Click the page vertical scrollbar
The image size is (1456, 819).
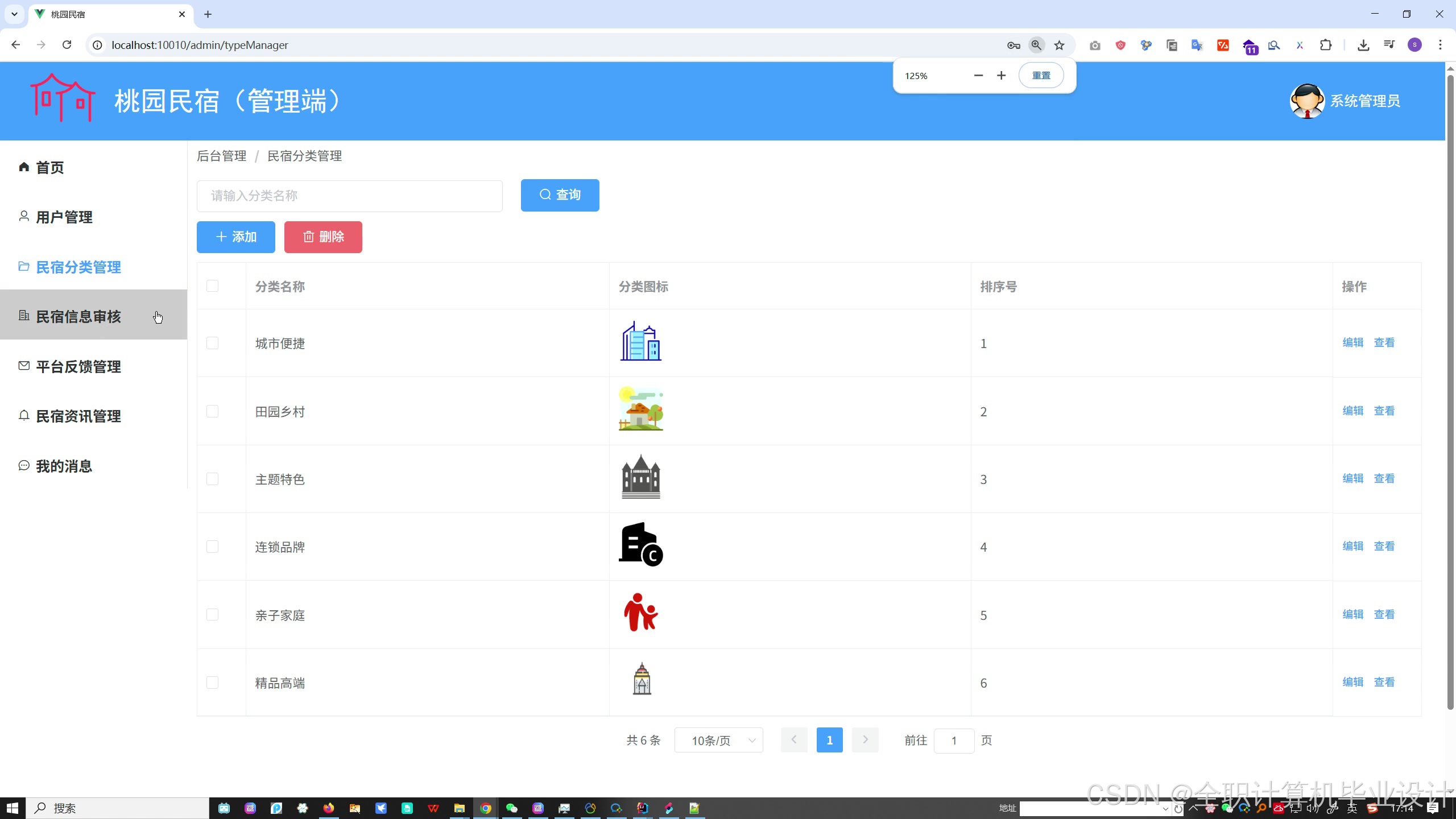(1450, 398)
